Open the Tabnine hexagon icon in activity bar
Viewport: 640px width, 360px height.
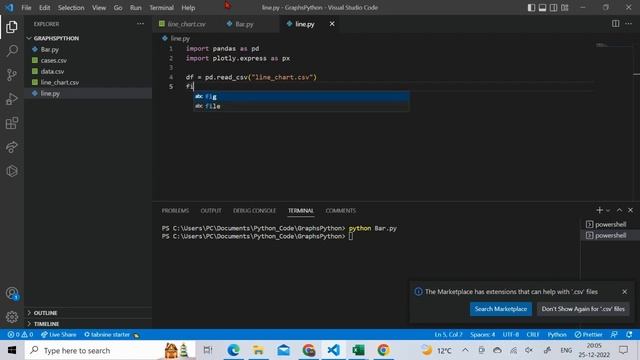(x=12, y=171)
